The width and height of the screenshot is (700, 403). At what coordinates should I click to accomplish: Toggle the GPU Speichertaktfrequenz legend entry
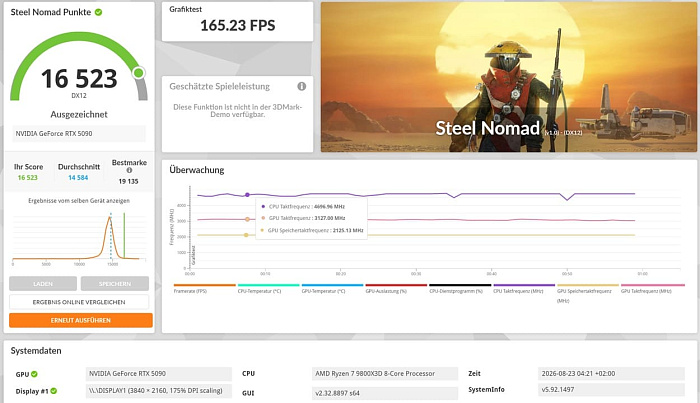point(588,293)
